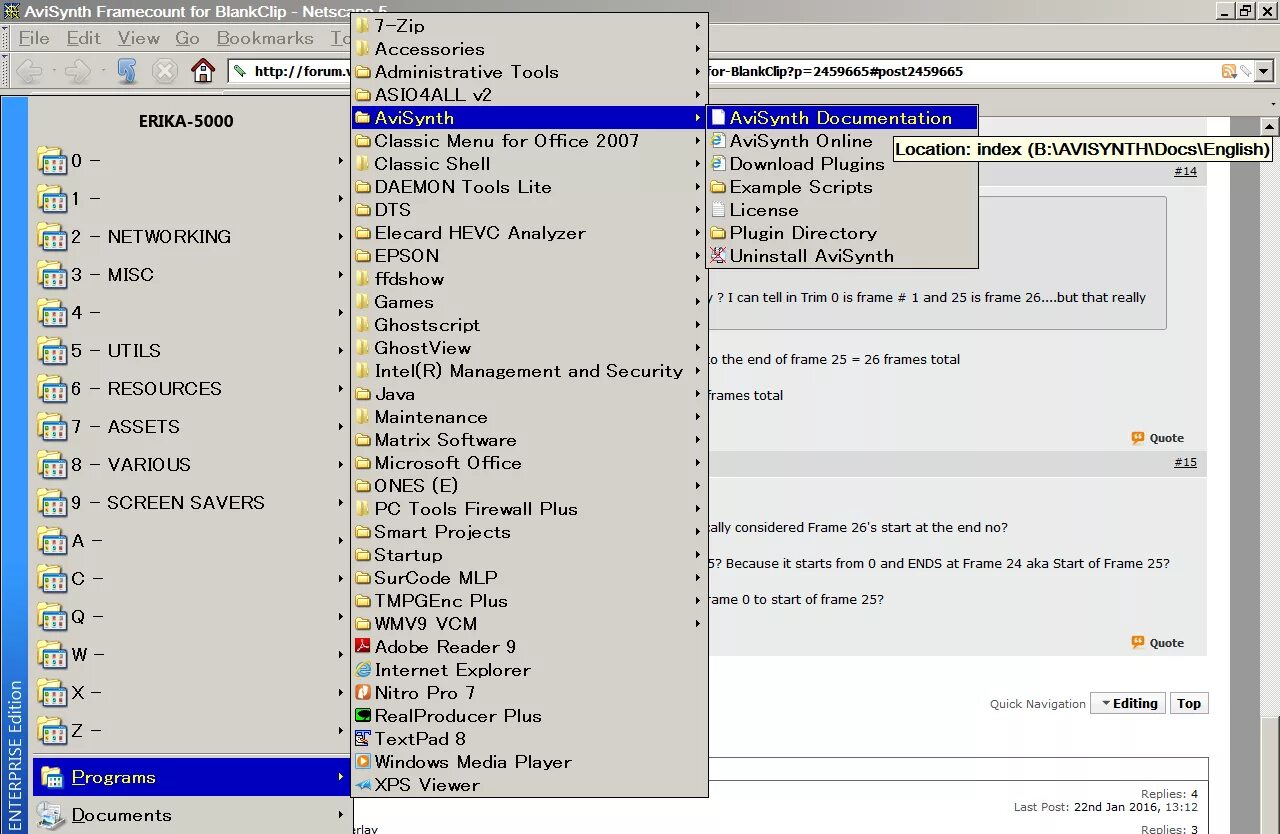Open Download Plugins shortcut
Image resolution: width=1280 pixels, height=834 pixels.
[x=842, y=164]
